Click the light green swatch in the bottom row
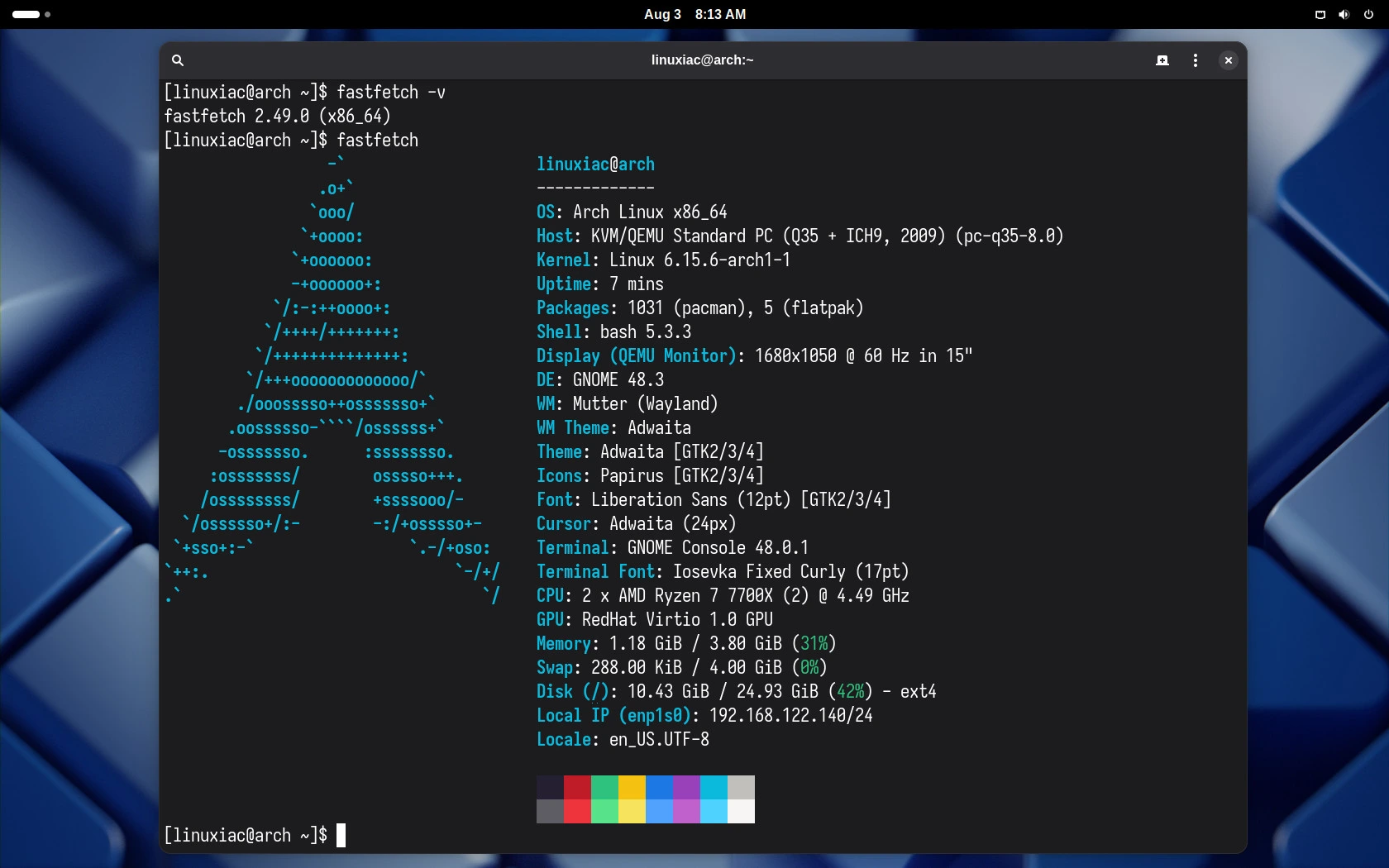Screen dimensions: 1389x868 [x=604, y=811]
